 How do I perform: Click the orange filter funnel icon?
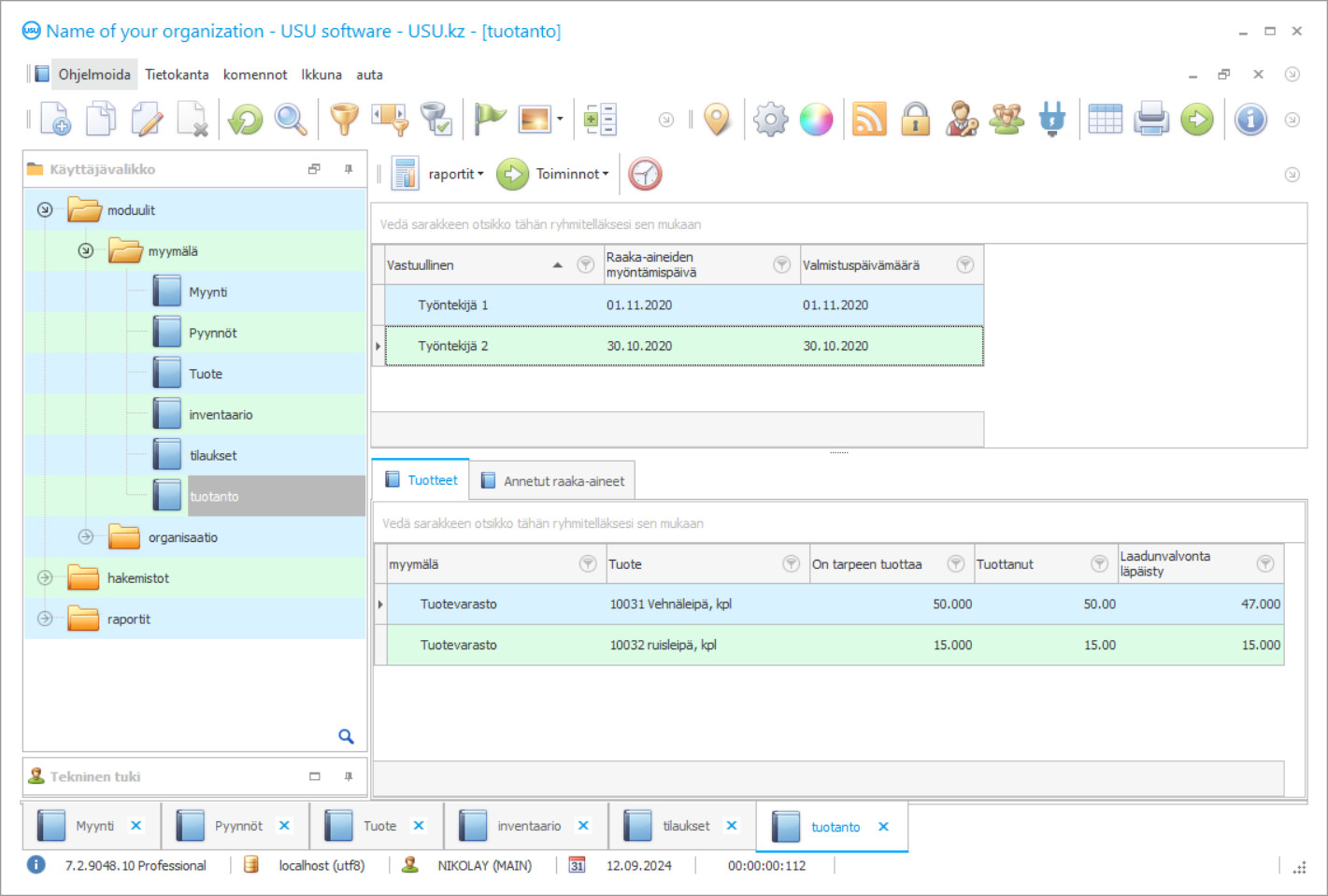click(x=345, y=120)
